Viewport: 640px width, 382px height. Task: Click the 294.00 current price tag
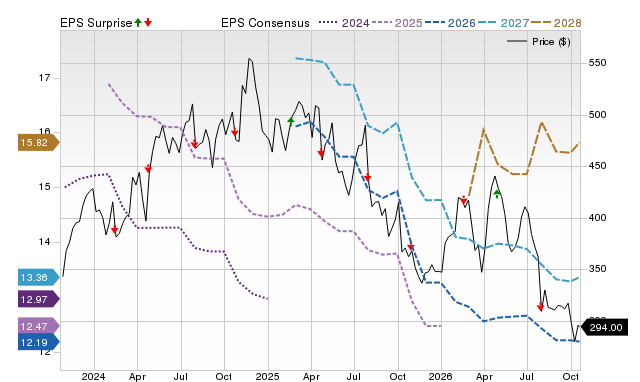tap(604, 327)
